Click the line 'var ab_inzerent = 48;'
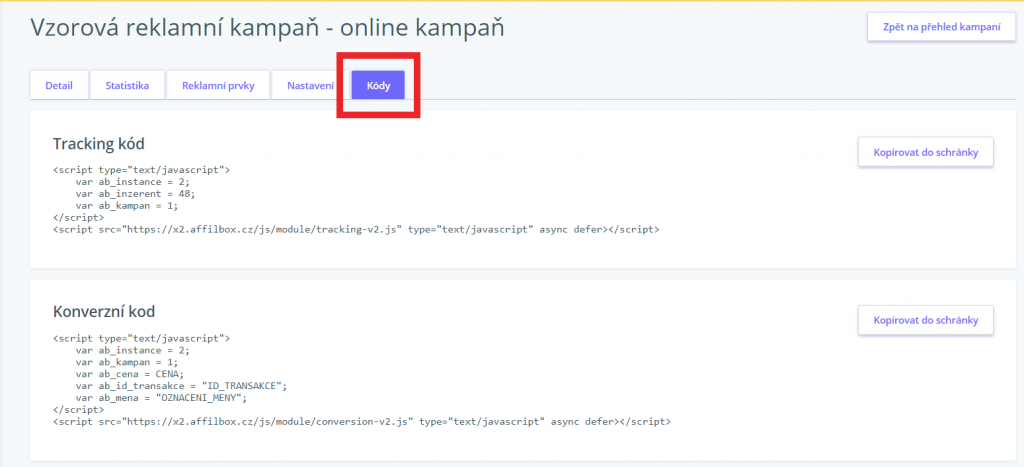 tap(135, 193)
